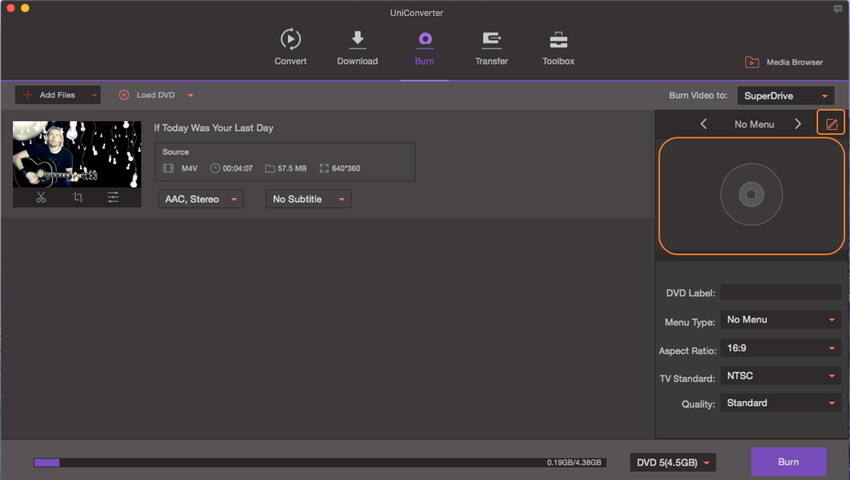Open the TV Standard NTSC dropdown

(781, 375)
